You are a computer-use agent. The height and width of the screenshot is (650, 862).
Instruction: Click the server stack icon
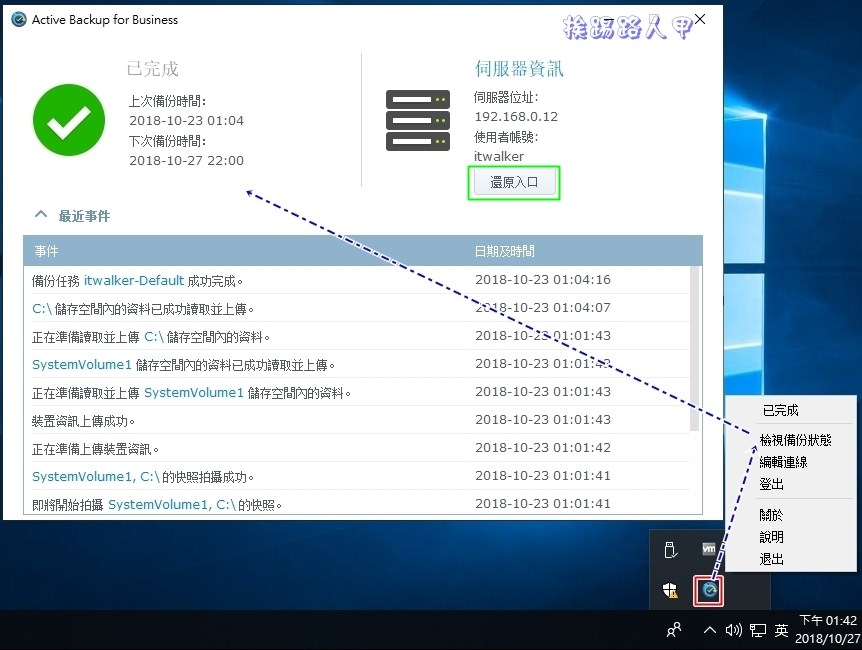pyautogui.click(x=418, y=120)
